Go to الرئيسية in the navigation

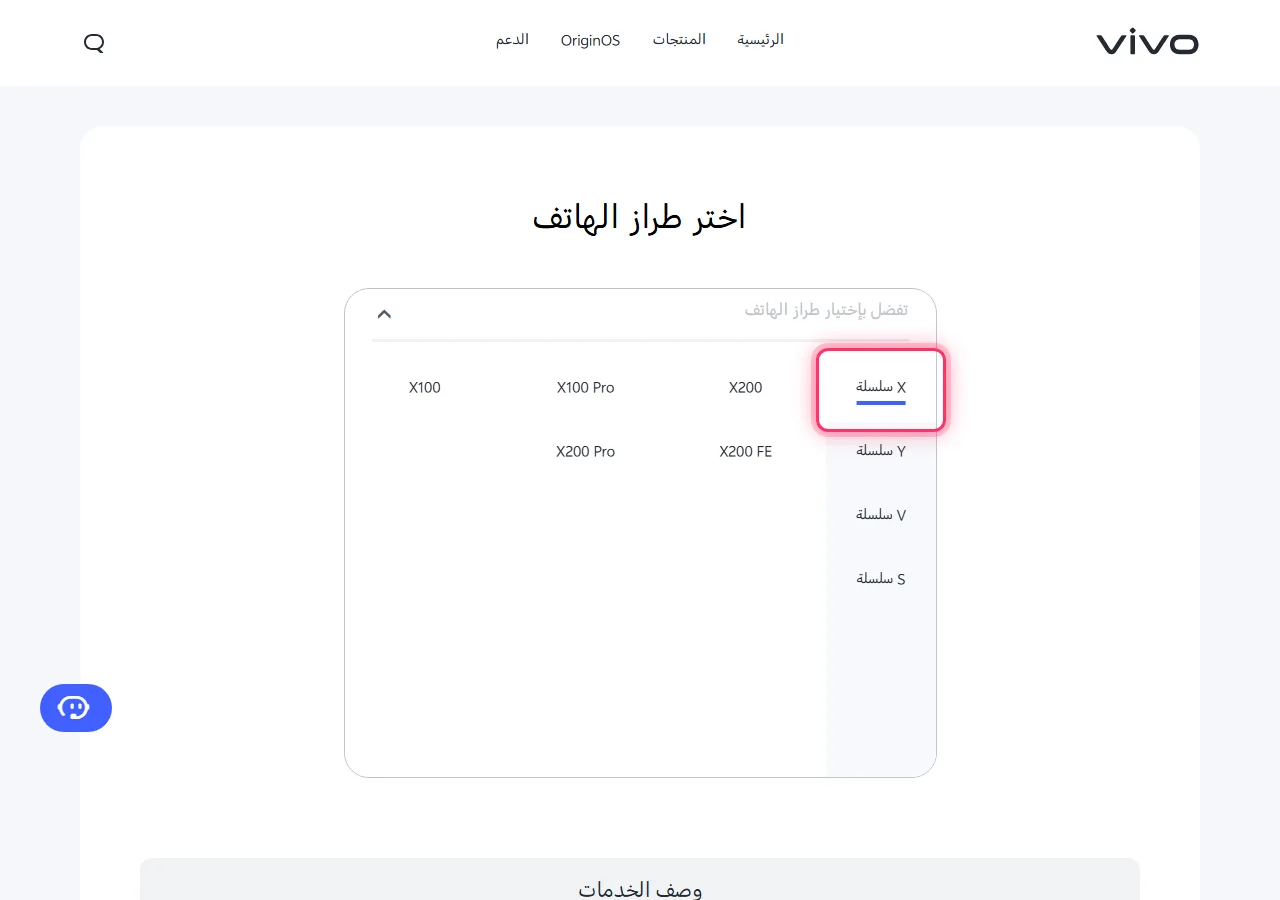point(761,40)
